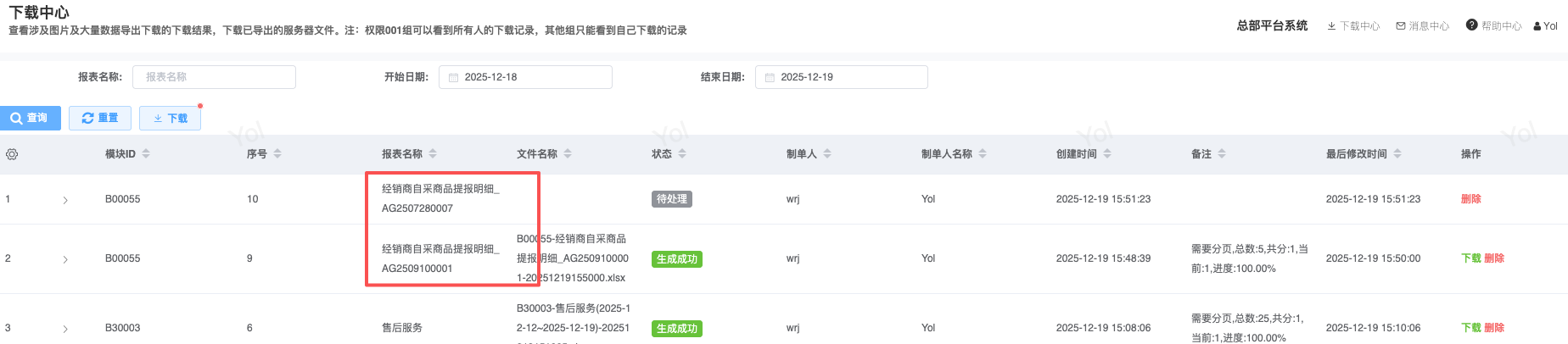Delete the 待处理 record in row 1
This screenshot has height=344, width=1568.
point(1470,199)
